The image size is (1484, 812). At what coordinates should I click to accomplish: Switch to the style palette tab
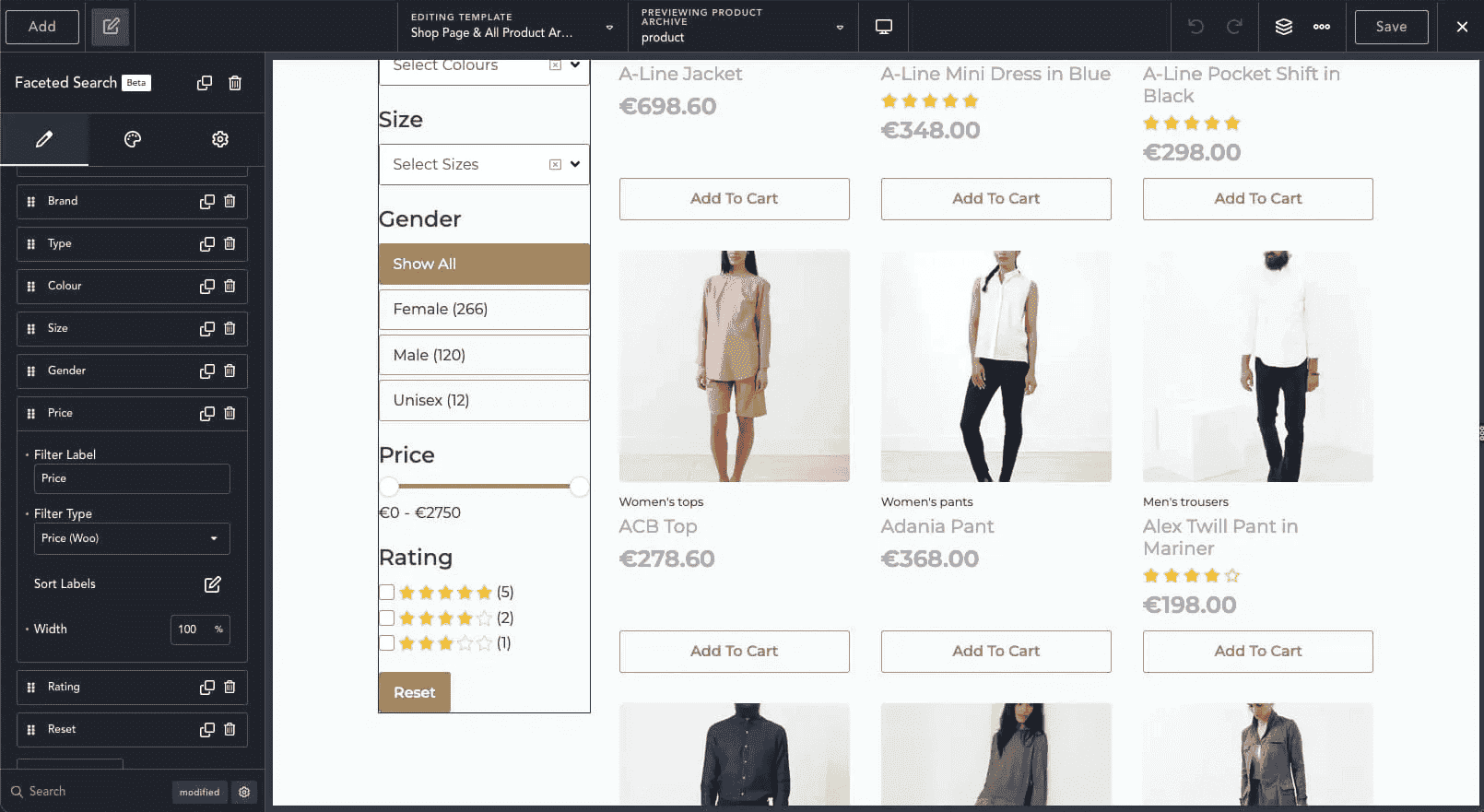pos(133,139)
